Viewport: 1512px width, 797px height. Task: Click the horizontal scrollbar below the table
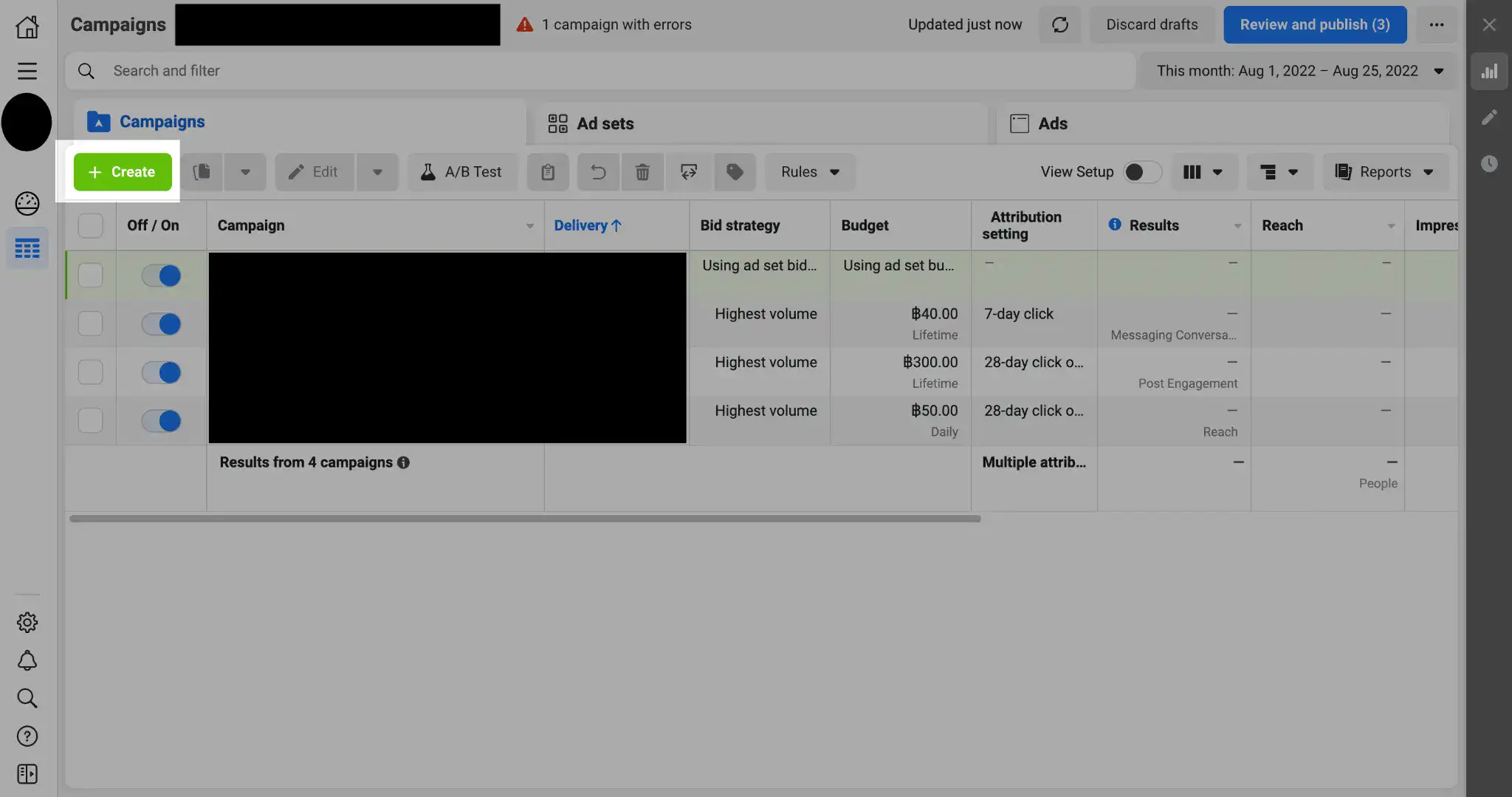point(525,519)
